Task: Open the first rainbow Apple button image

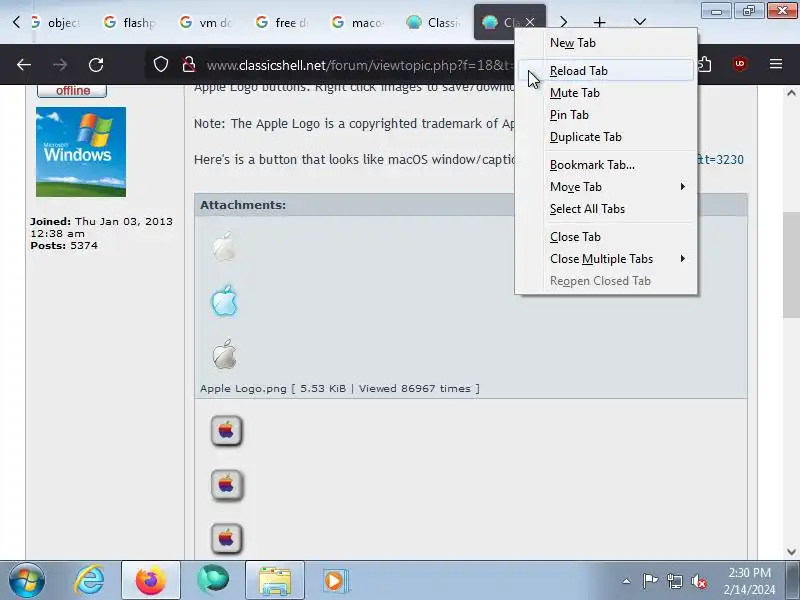Action: [x=226, y=431]
